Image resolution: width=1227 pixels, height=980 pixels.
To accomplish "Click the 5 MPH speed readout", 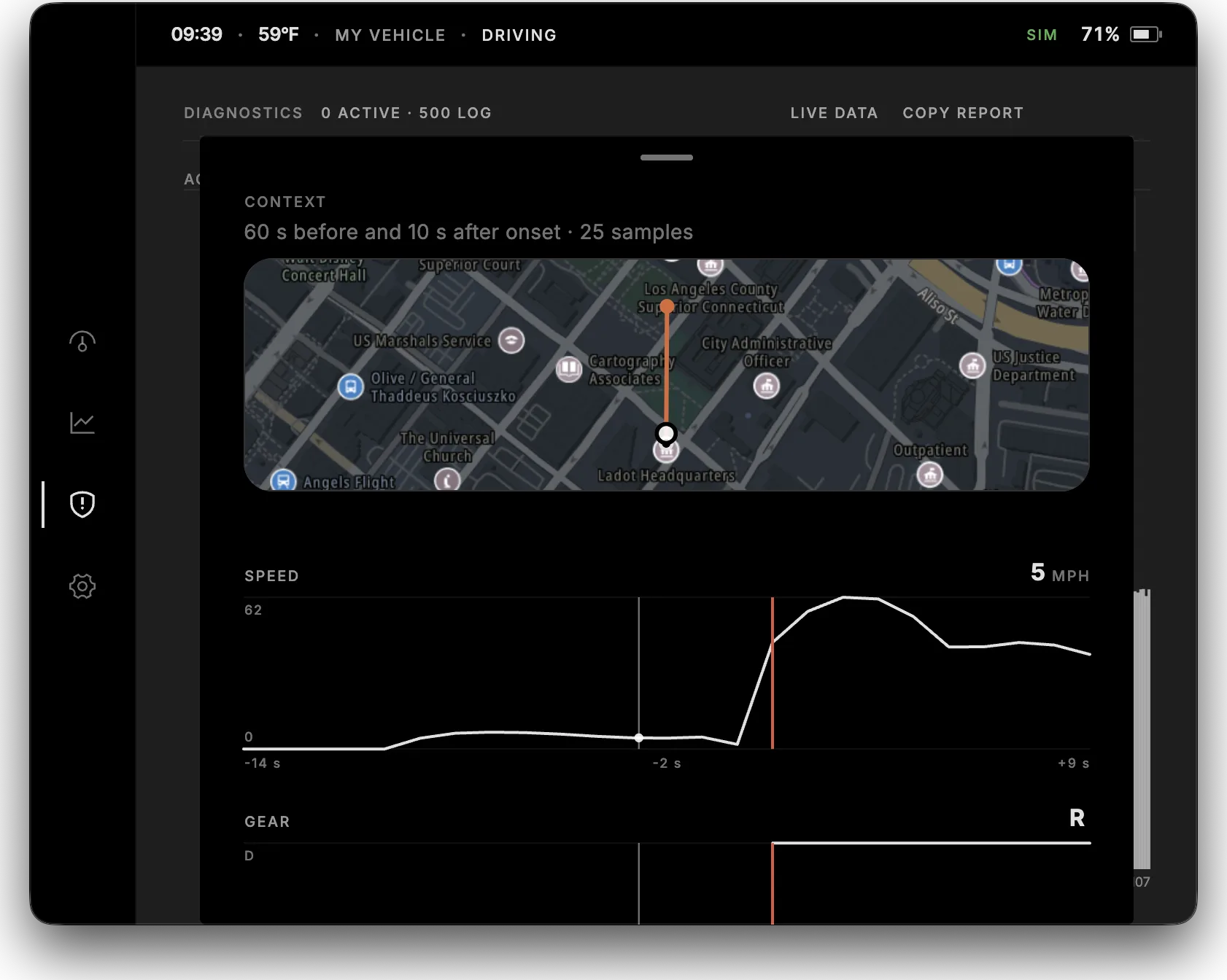I will pyautogui.click(x=1060, y=573).
